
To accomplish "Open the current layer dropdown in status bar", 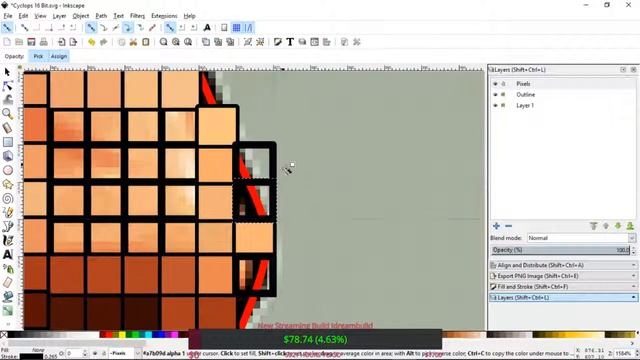I will (124, 353).
